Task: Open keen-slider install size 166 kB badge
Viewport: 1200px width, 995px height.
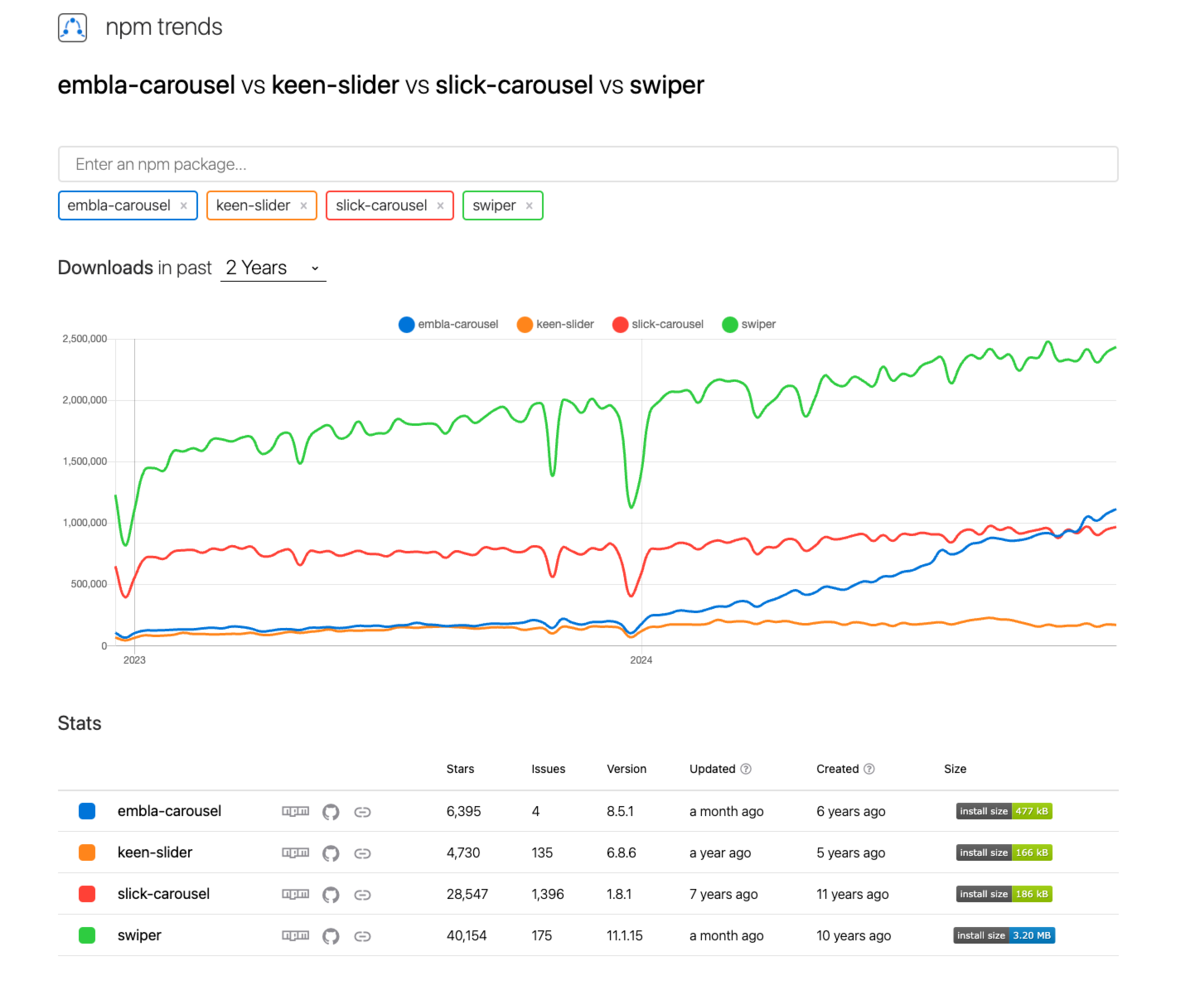Action: 1004,853
